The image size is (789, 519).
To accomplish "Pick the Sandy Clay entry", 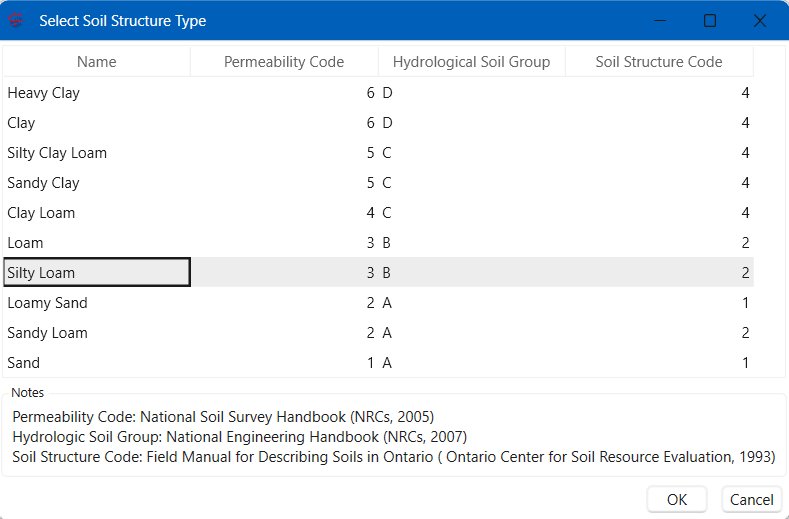I will (x=378, y=183).
